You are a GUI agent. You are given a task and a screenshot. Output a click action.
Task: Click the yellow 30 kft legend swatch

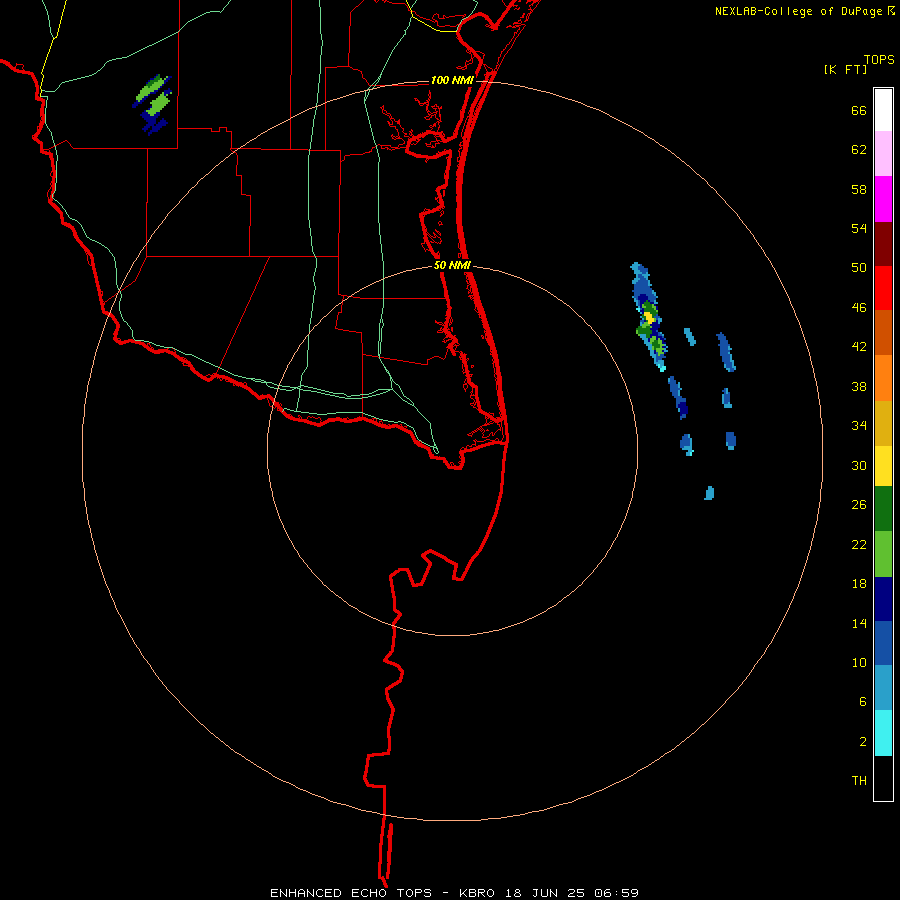point(883,466)
